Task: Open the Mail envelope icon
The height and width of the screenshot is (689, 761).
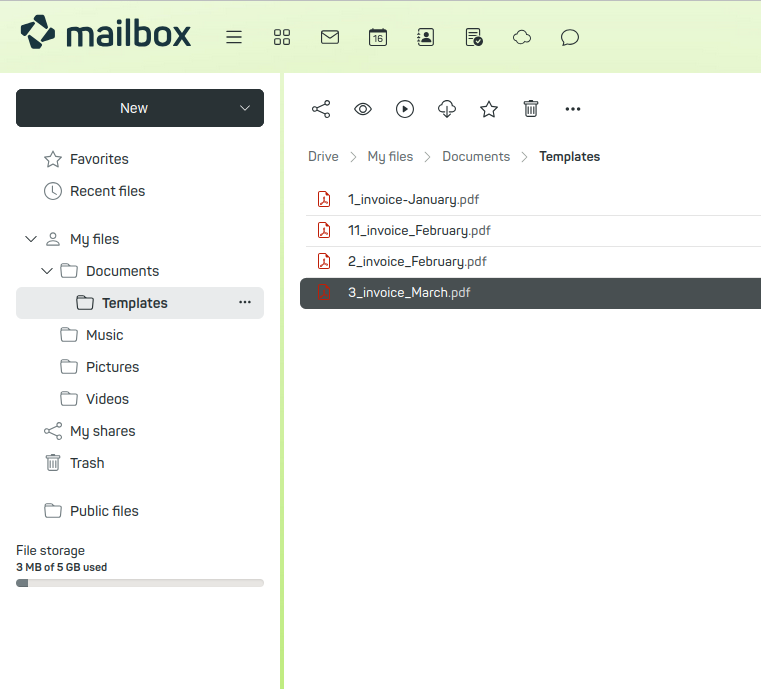Action: [330, 37]
